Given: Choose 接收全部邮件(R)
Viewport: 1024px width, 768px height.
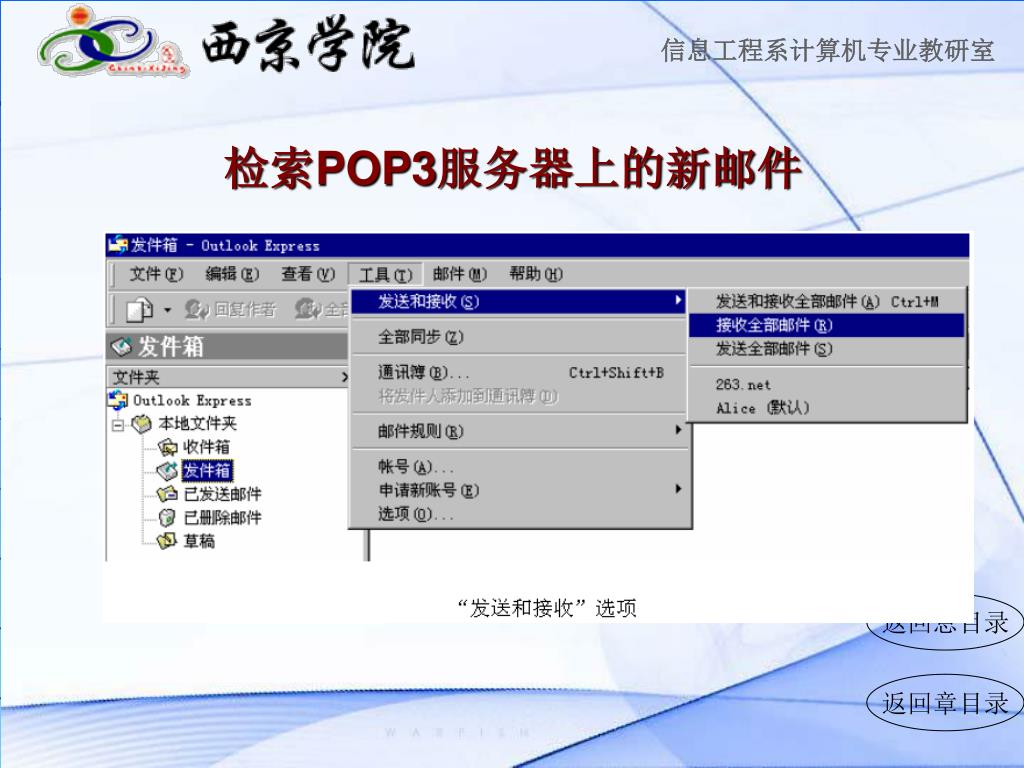Looking at the screenshot, I should [x=827, y=325].
